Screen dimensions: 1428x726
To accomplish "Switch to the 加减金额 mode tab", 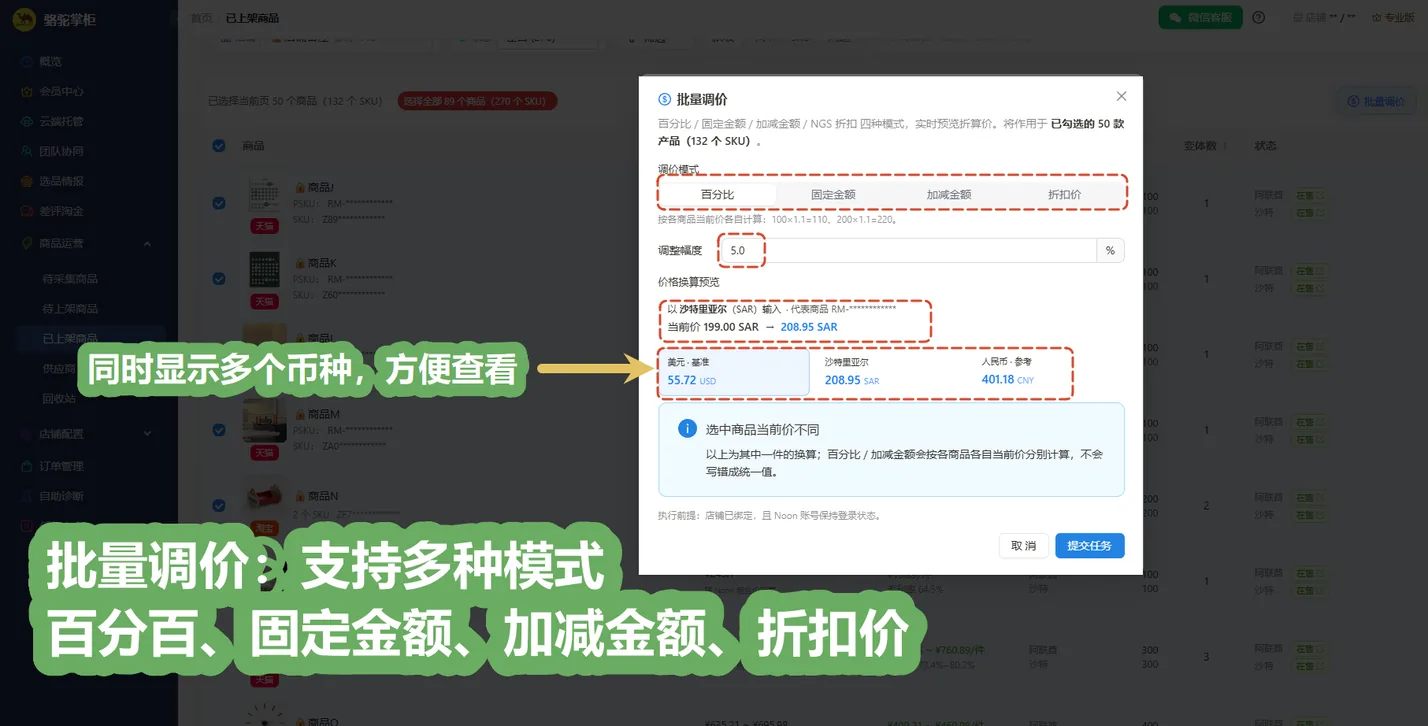I will click(x=948, y=195).
